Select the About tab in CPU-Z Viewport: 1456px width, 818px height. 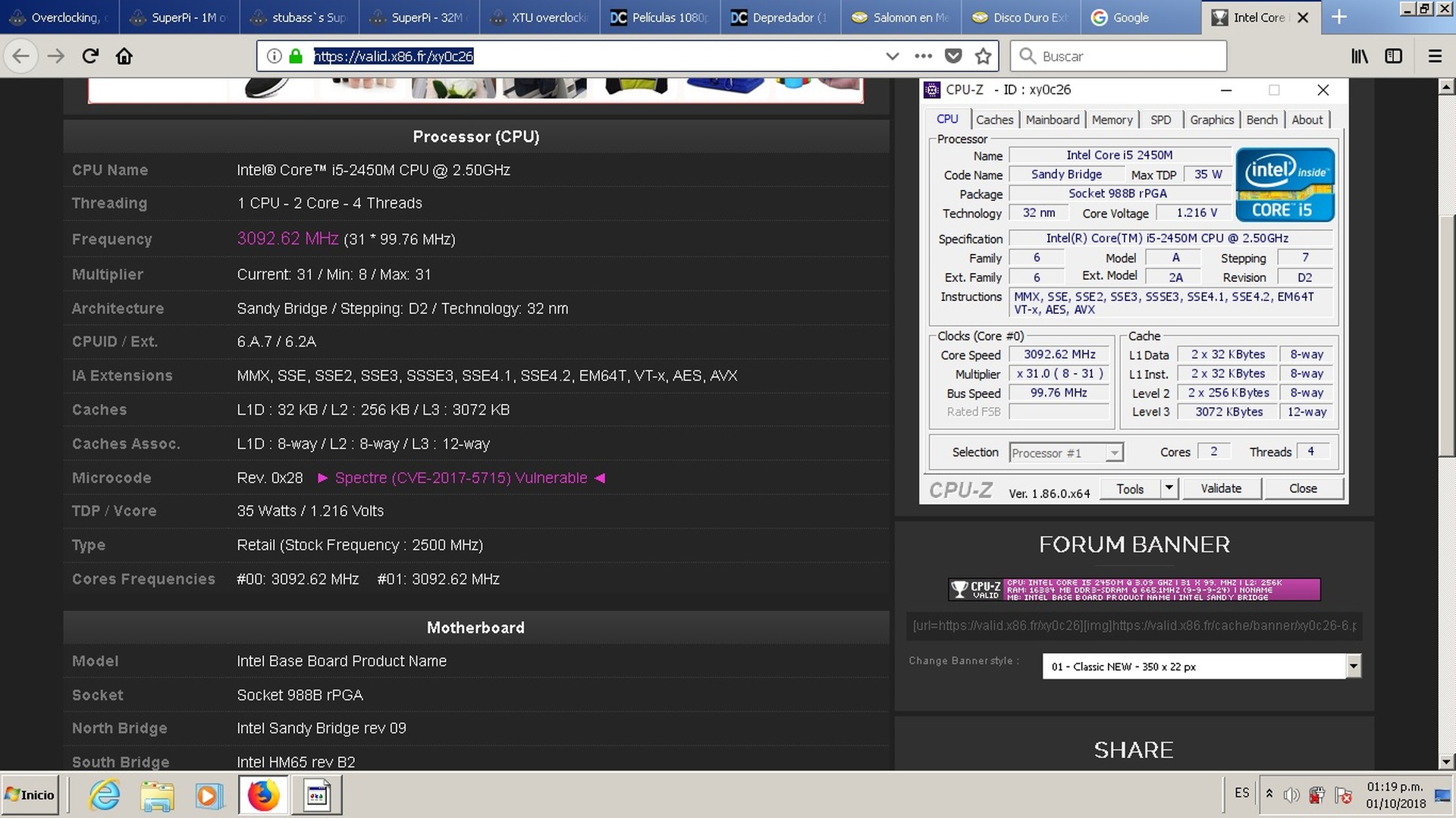[1307, 120]
